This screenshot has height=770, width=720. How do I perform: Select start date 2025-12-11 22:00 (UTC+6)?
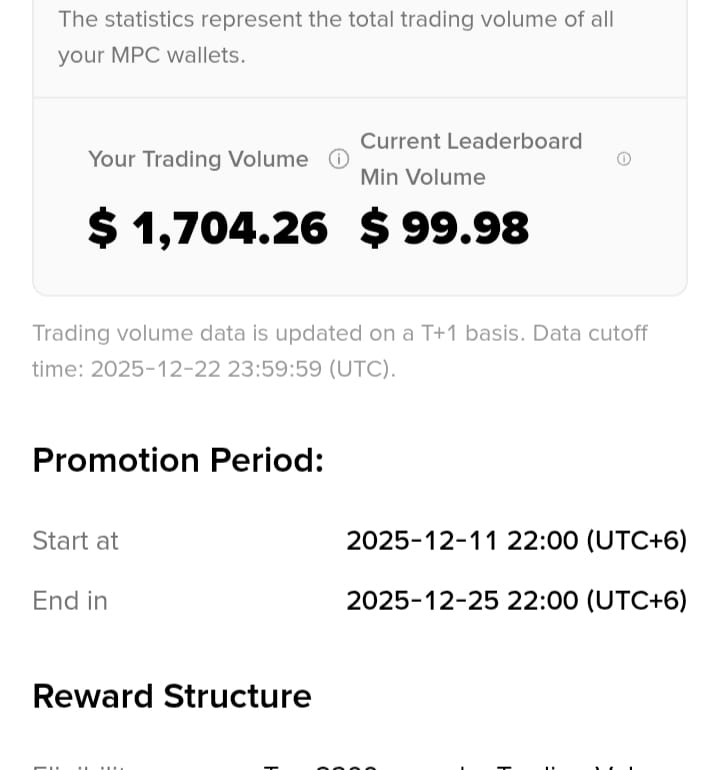tap(517, 541)
